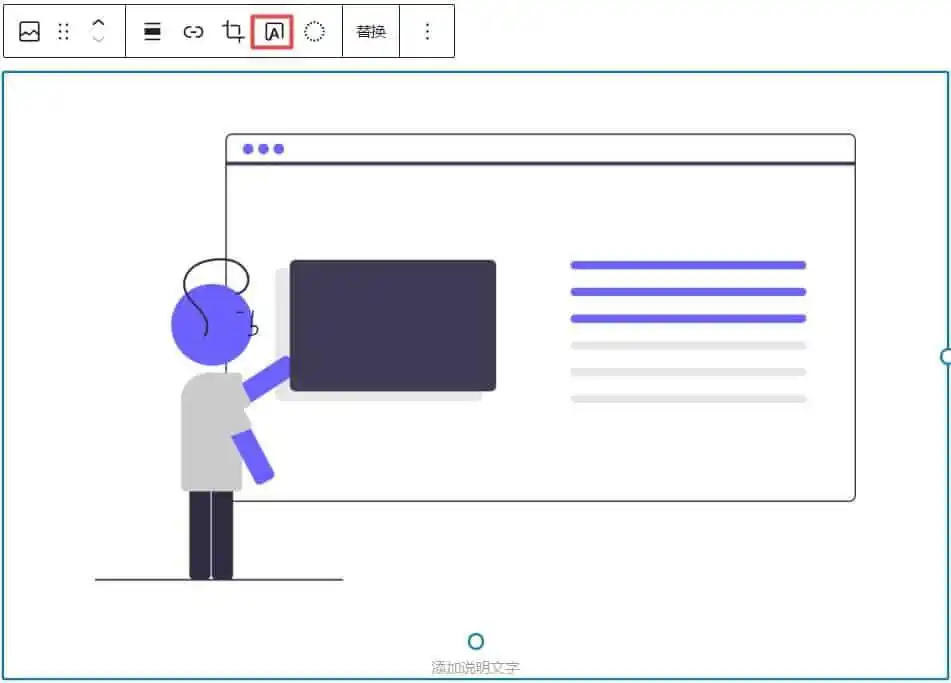The width and height of the screenshot is (951, 683).
Task: Click the bottom resize handle circle
Action: 476,641
